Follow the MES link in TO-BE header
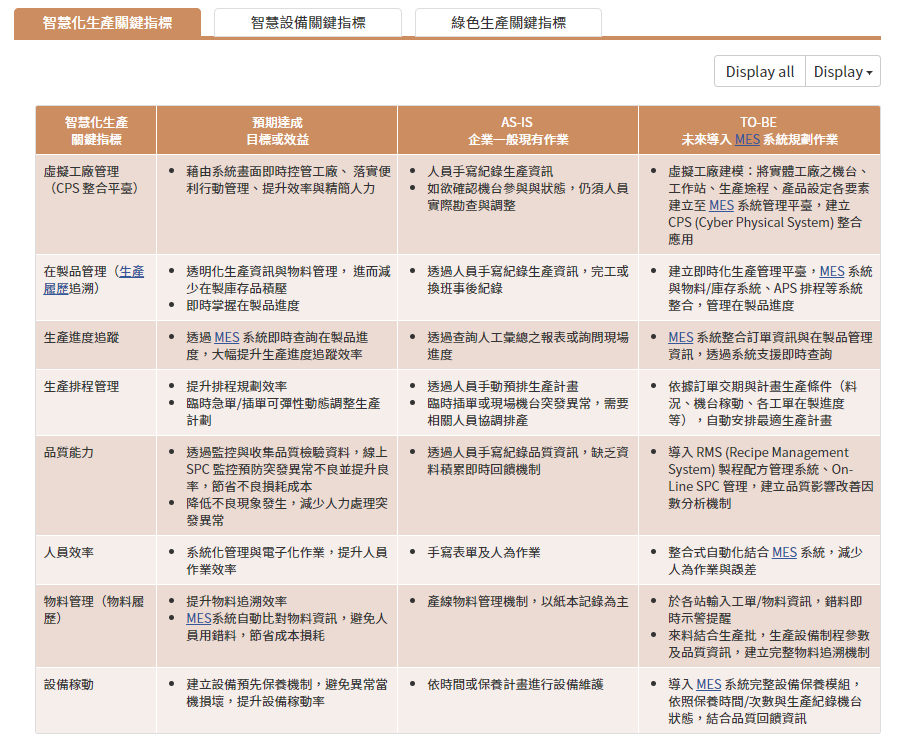The height and width of the screenshot is (743, 898). [x=747, y=139]
